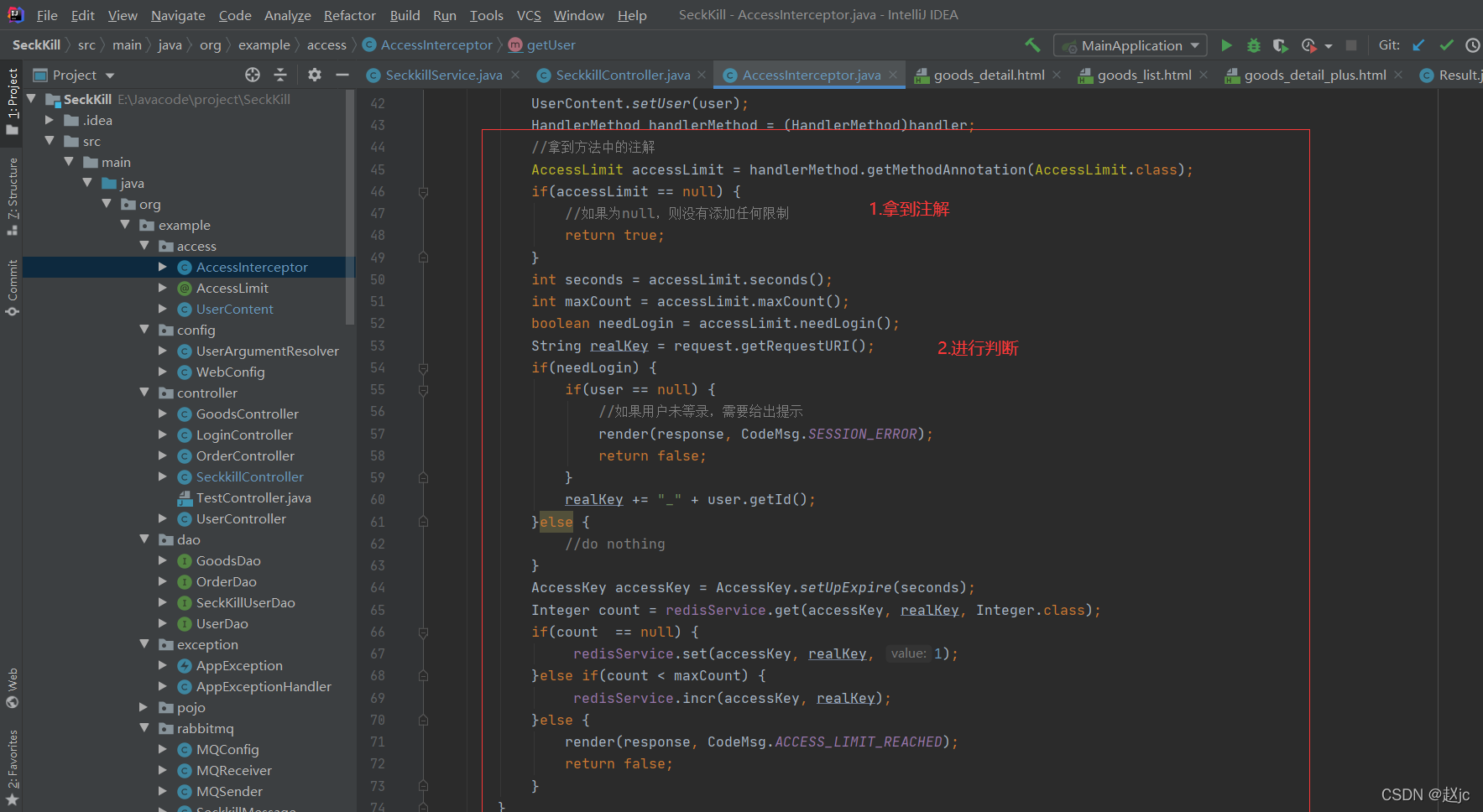Close the SeckkillService.java tab
This screenshot has height=812, width=1483.
[515, 75]
